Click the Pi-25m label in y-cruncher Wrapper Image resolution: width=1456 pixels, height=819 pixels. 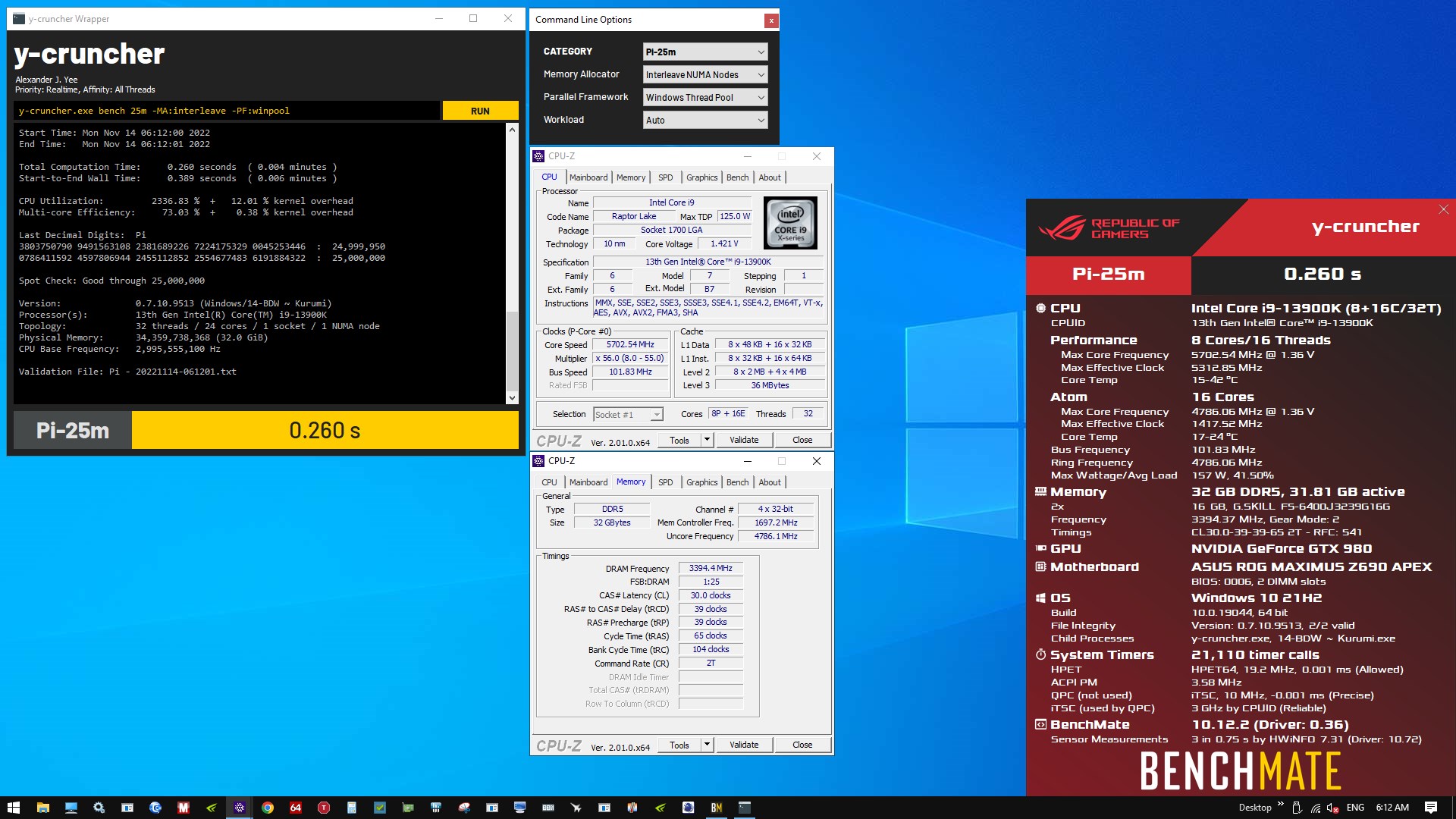[73, 430]
